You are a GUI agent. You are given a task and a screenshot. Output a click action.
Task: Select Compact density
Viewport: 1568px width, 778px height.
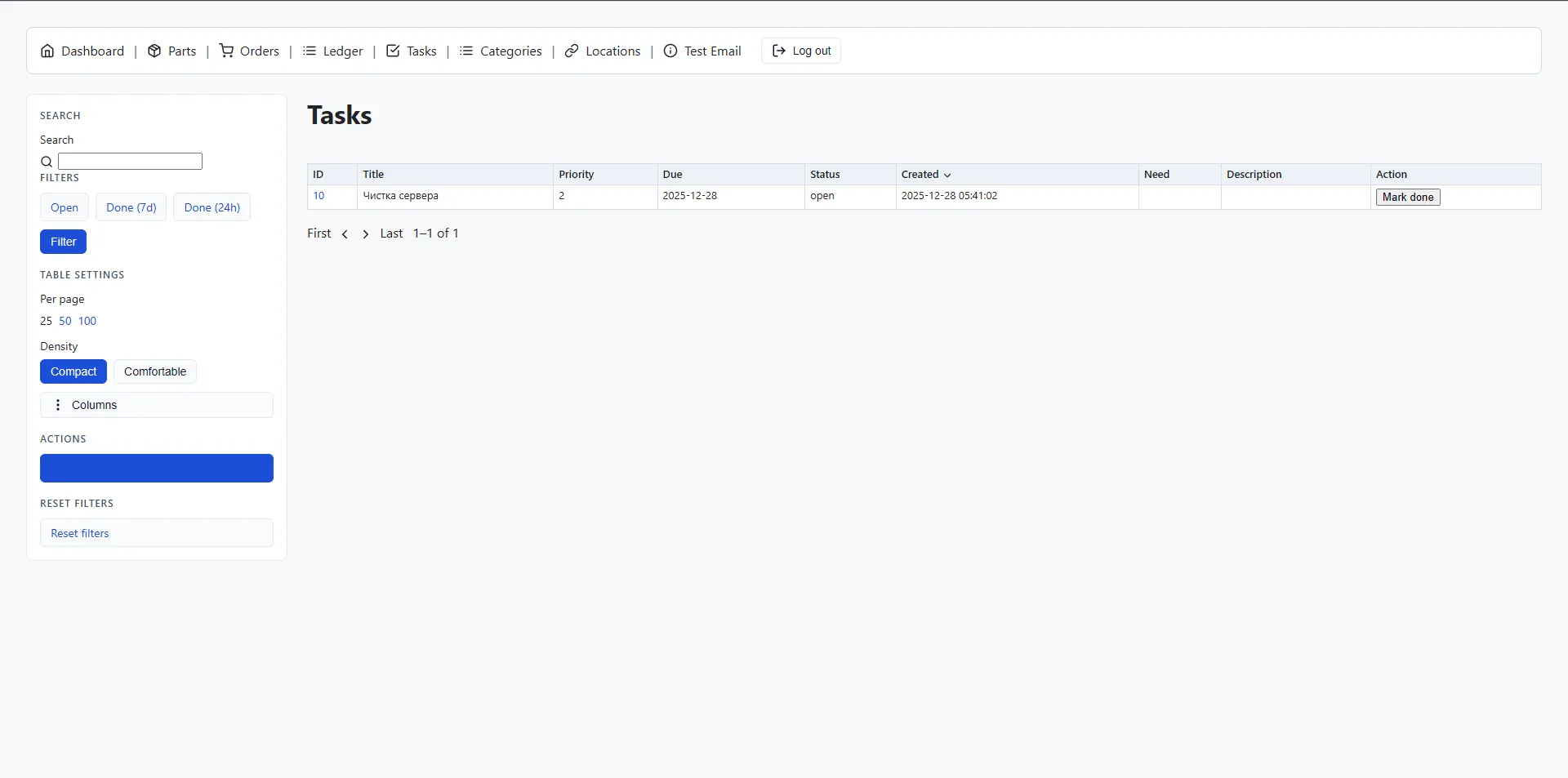click(x=73, y=371)
